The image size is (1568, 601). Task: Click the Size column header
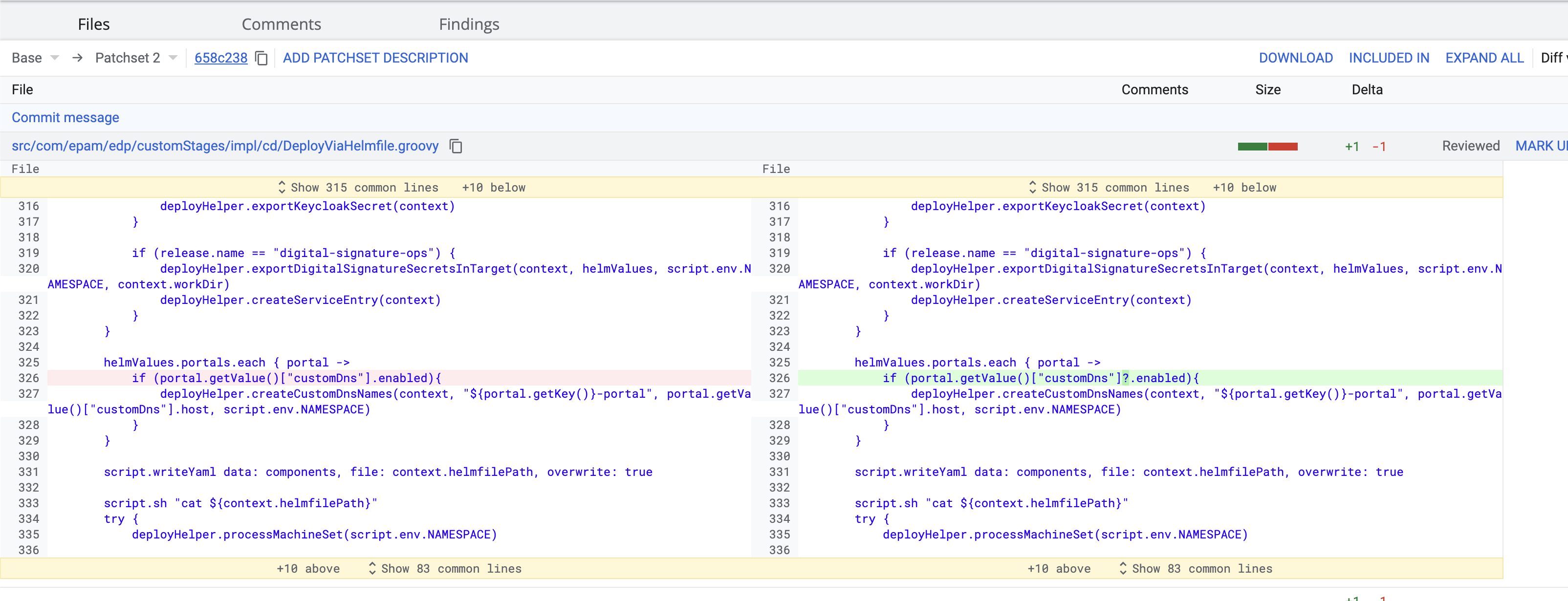(x=1267, y=90)
